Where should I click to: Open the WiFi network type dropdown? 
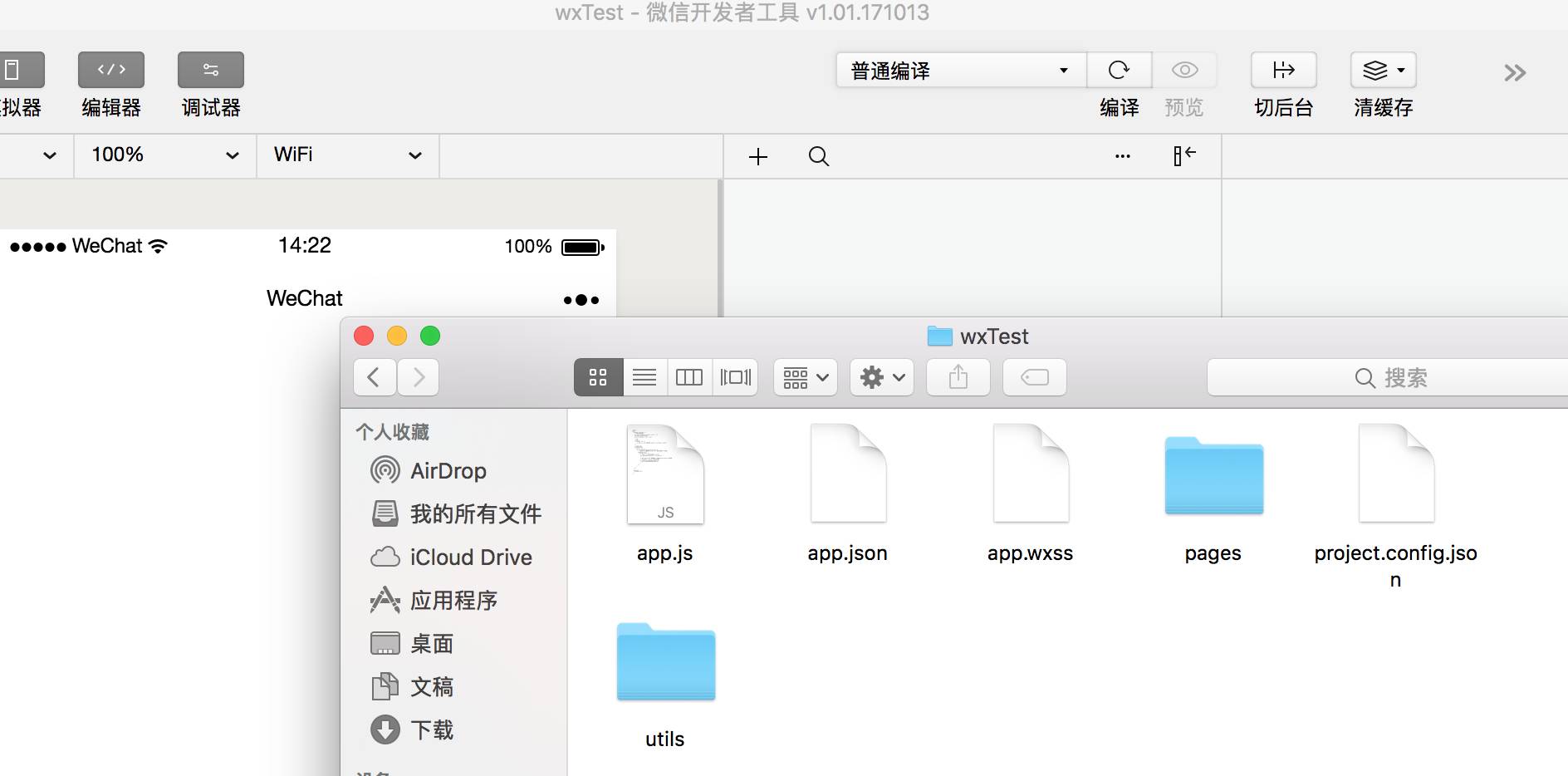(x=348, y=155)
